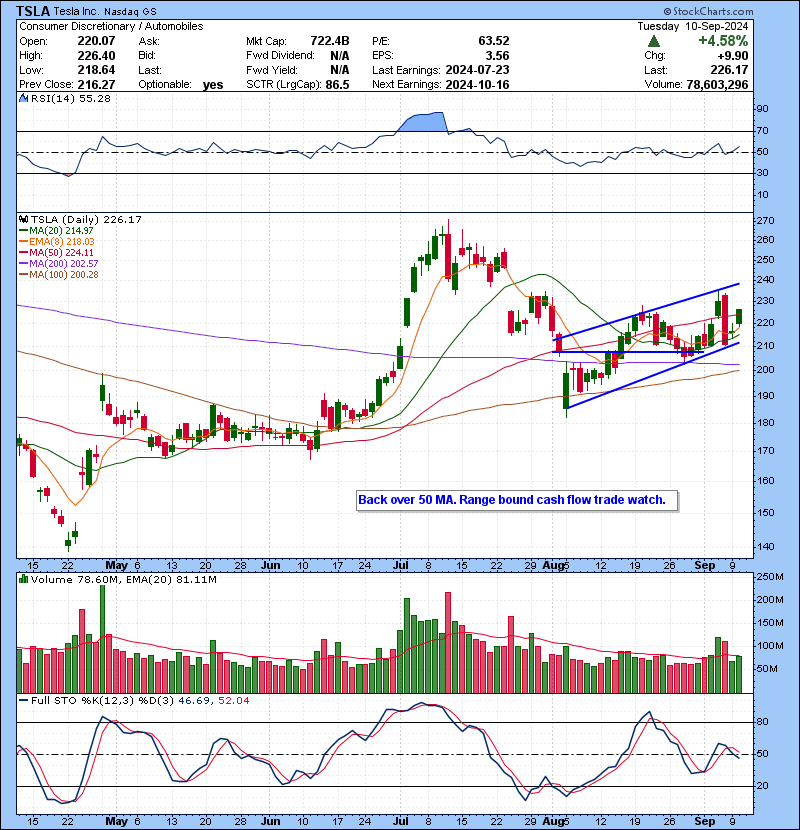Click Volume 78.60M, EMA(20) 81.11M label
Viewport: 800px width, 830px height.
[123, 580]
